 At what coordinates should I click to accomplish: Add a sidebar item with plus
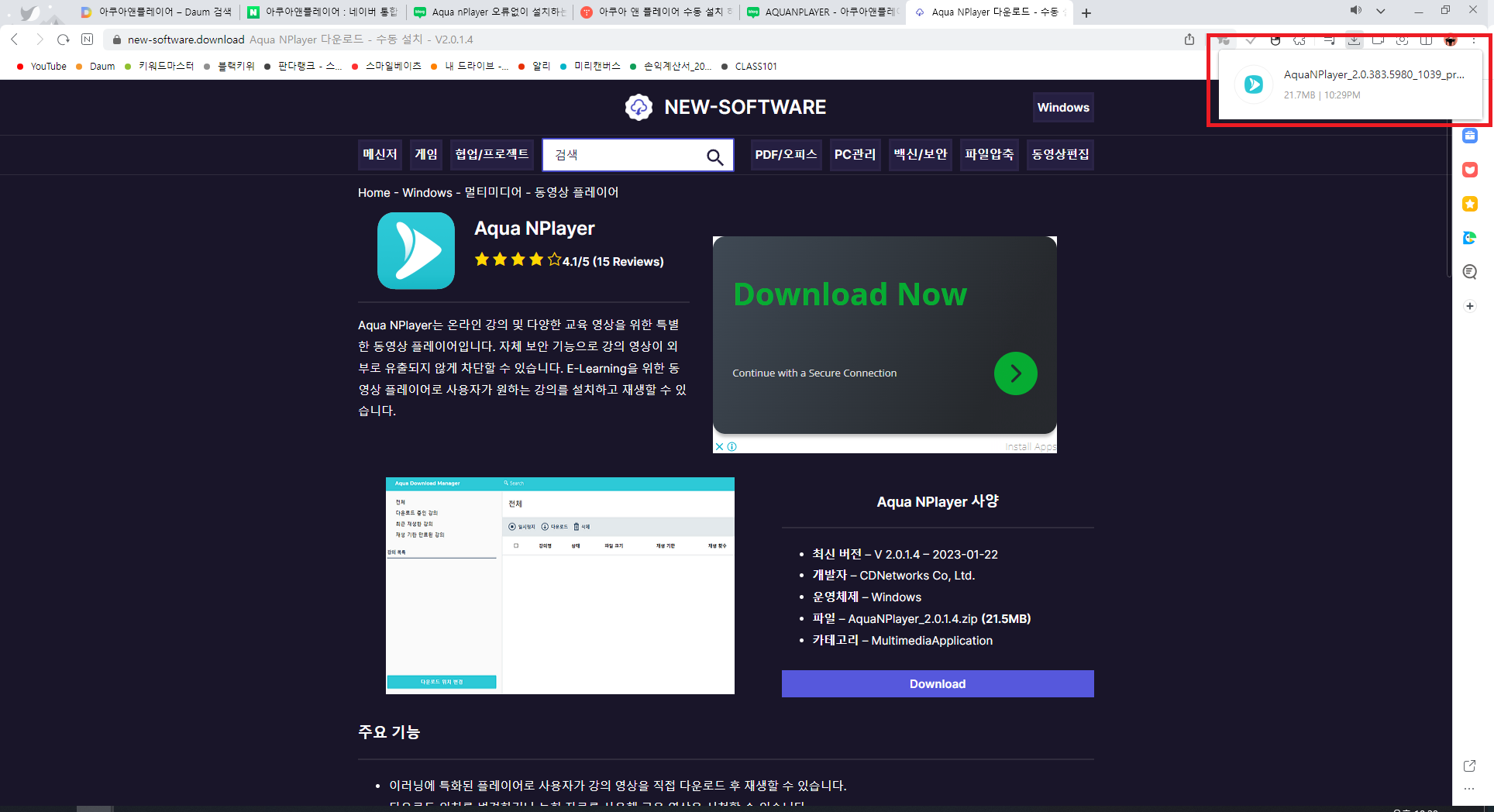point(1469,306)
